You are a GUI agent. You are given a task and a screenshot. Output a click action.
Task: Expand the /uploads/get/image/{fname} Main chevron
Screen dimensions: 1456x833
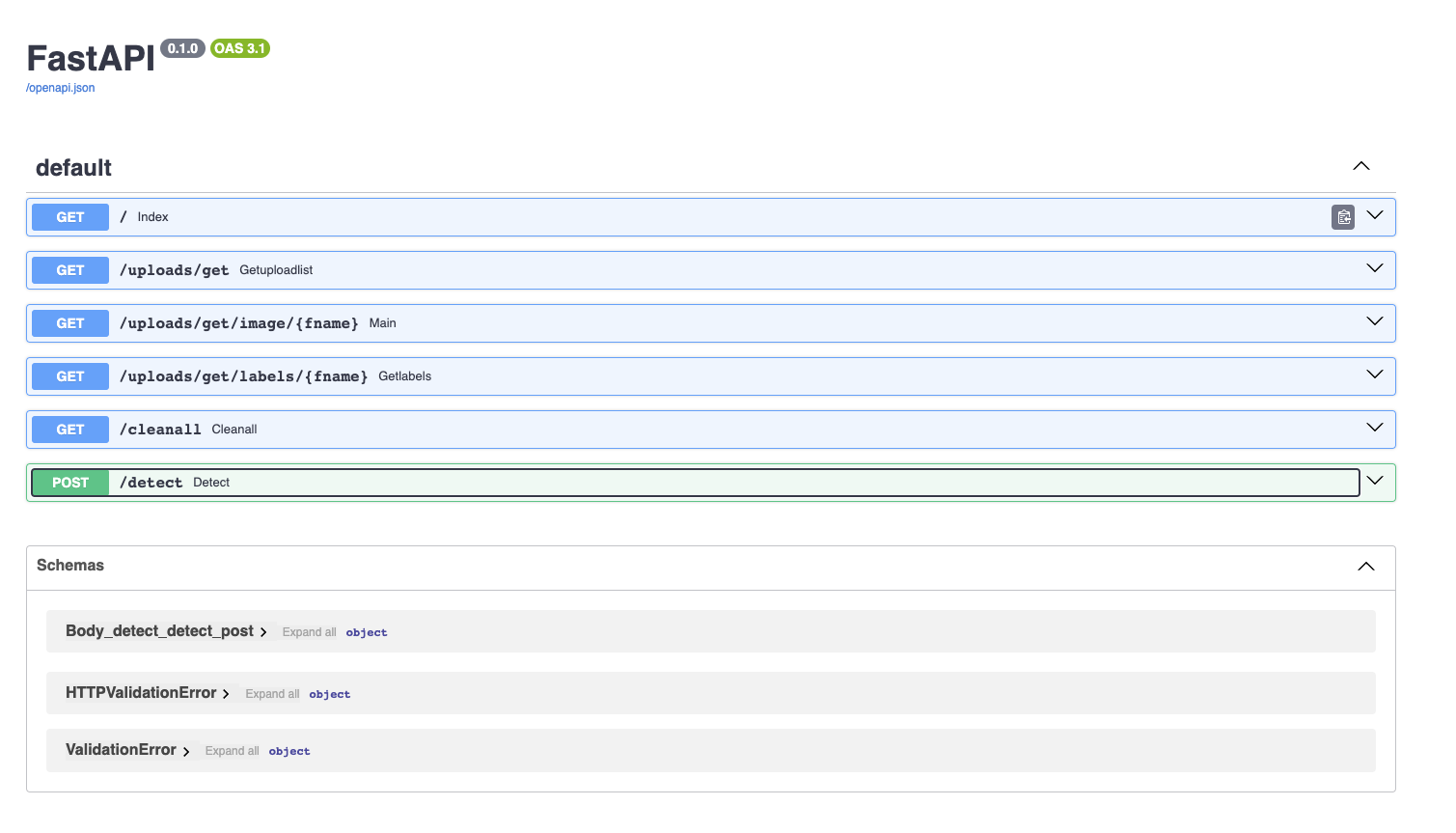[1375, 321]
